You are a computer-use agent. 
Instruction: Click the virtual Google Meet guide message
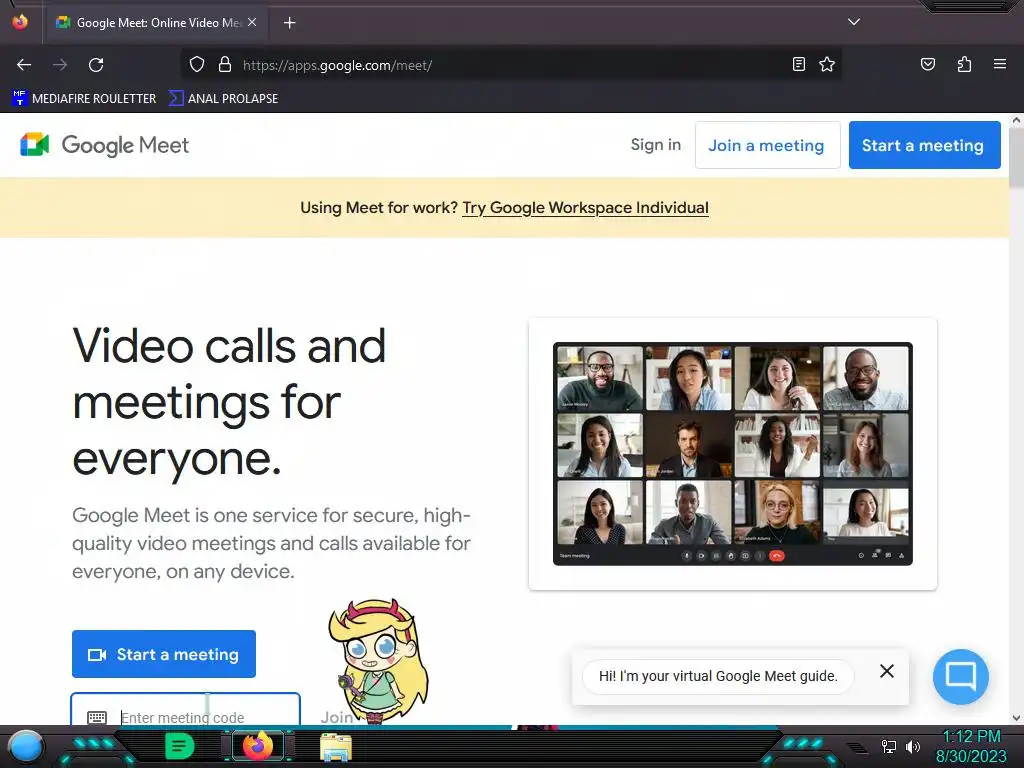(x=718, y=676)
